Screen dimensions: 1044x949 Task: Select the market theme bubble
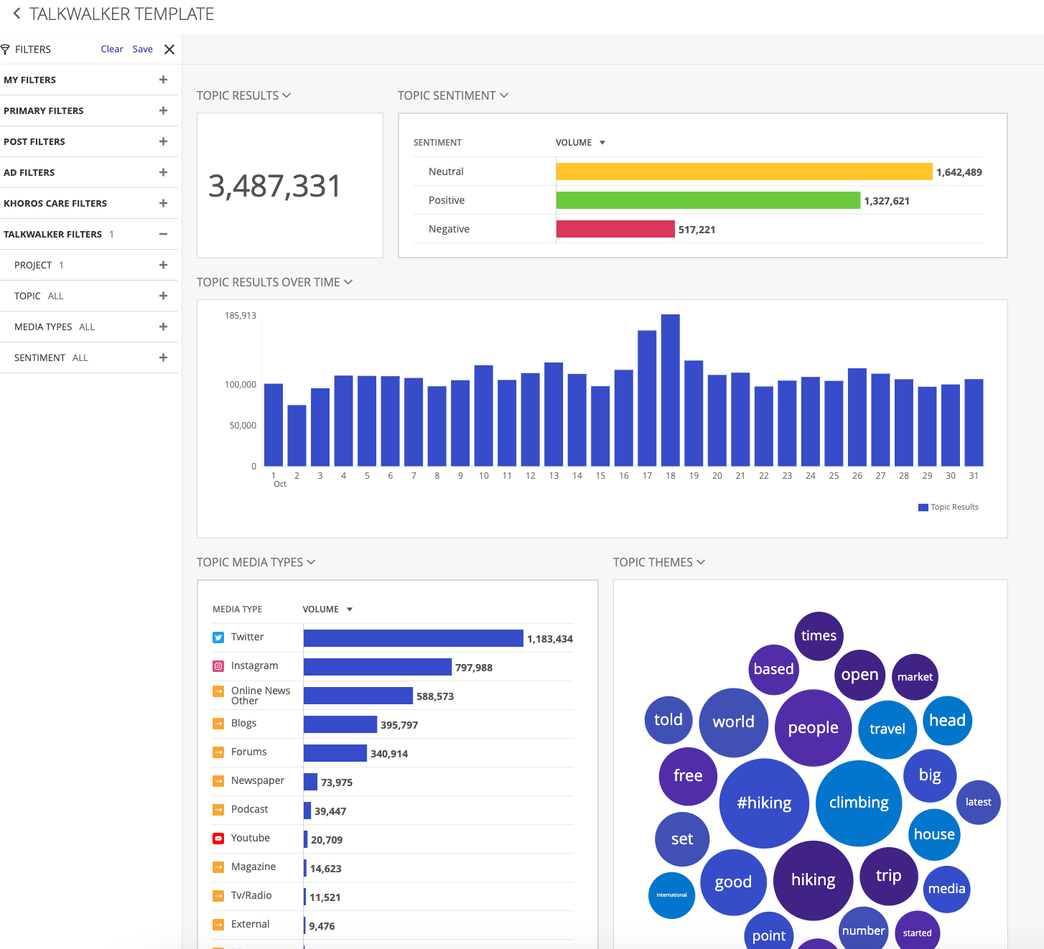pyautogui.click(x=915, y=677)
